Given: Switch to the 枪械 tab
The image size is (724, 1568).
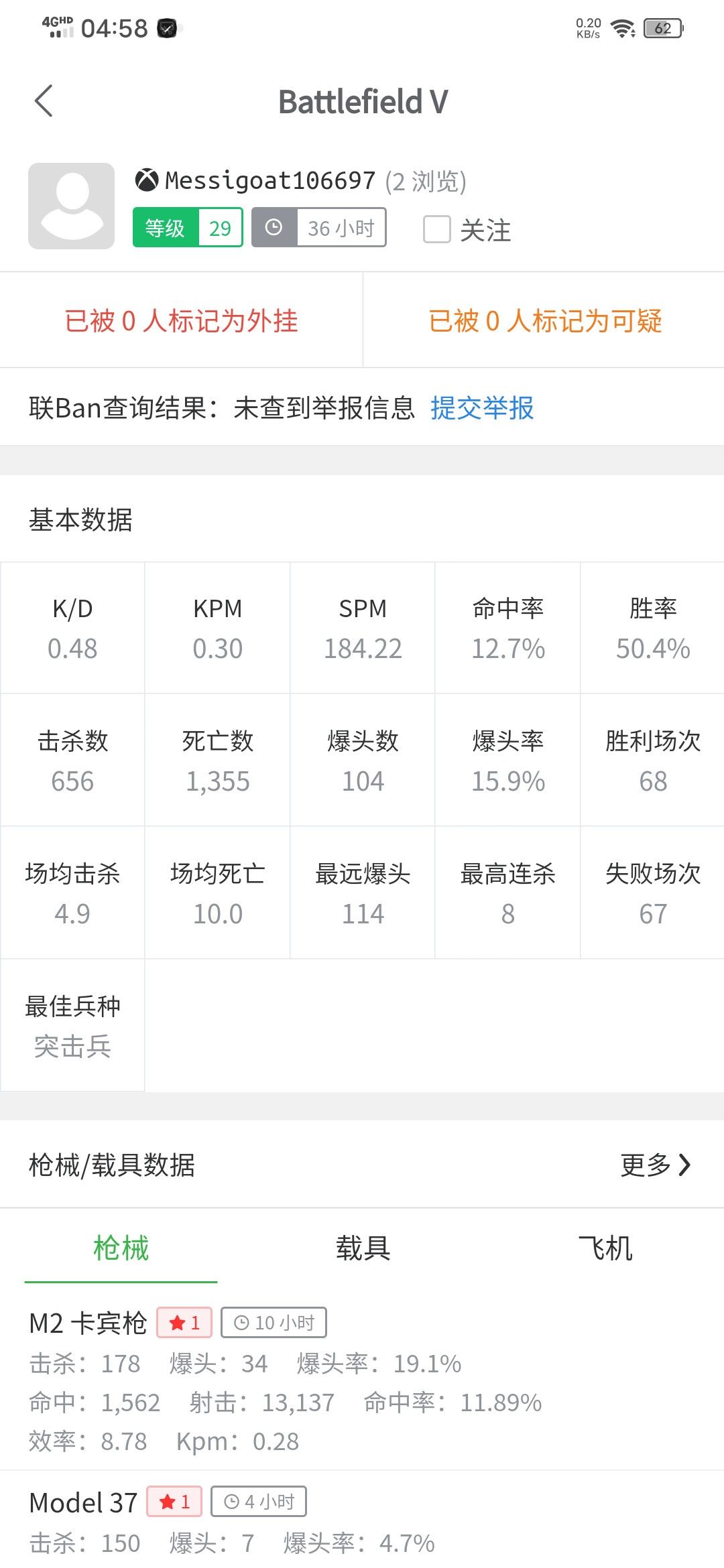Looking at the screenshot, I should pos(121,1248).
